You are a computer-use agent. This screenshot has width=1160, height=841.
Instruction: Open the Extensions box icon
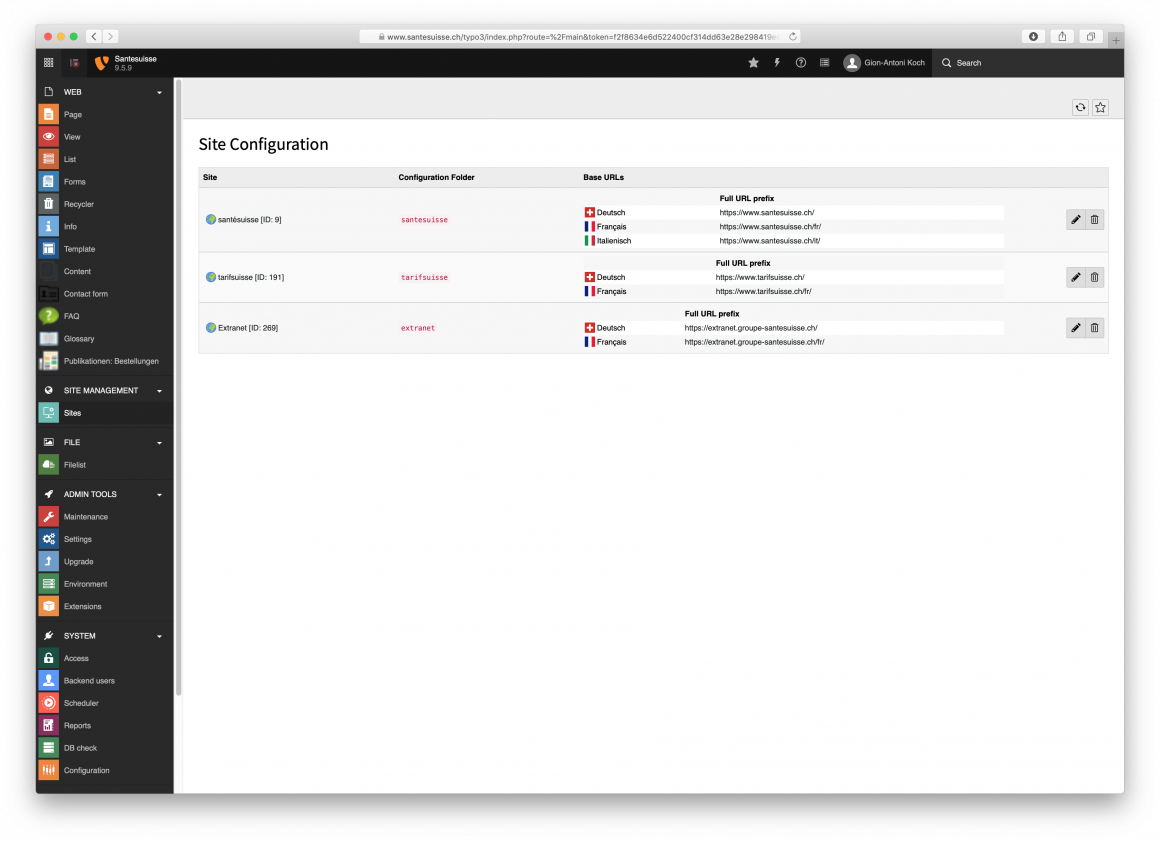coord(48,607)
